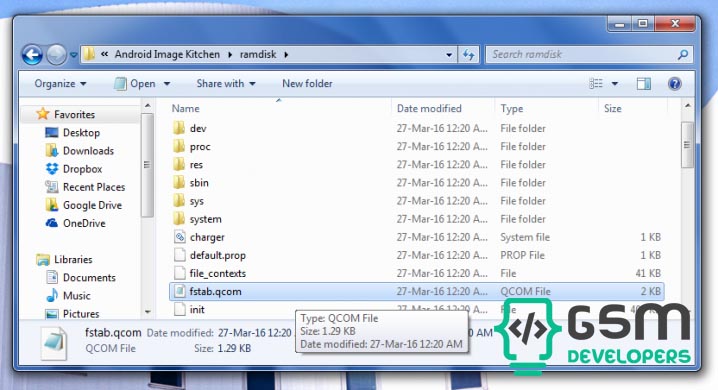The image size is (718, 390).
Task: Open the Pictures library
Action: pyautogui.click(x=81, y=314)
